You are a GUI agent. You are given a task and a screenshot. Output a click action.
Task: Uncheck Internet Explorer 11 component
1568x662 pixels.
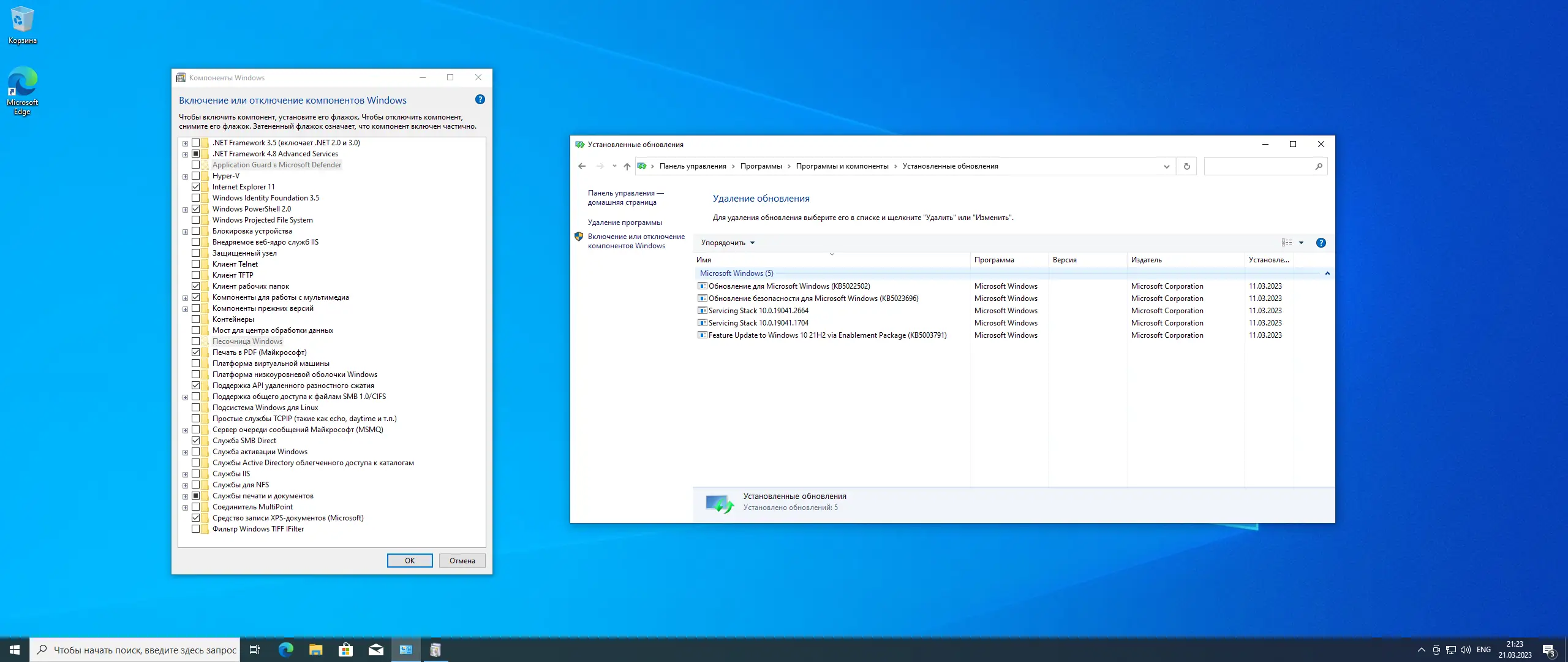point(195,187)
